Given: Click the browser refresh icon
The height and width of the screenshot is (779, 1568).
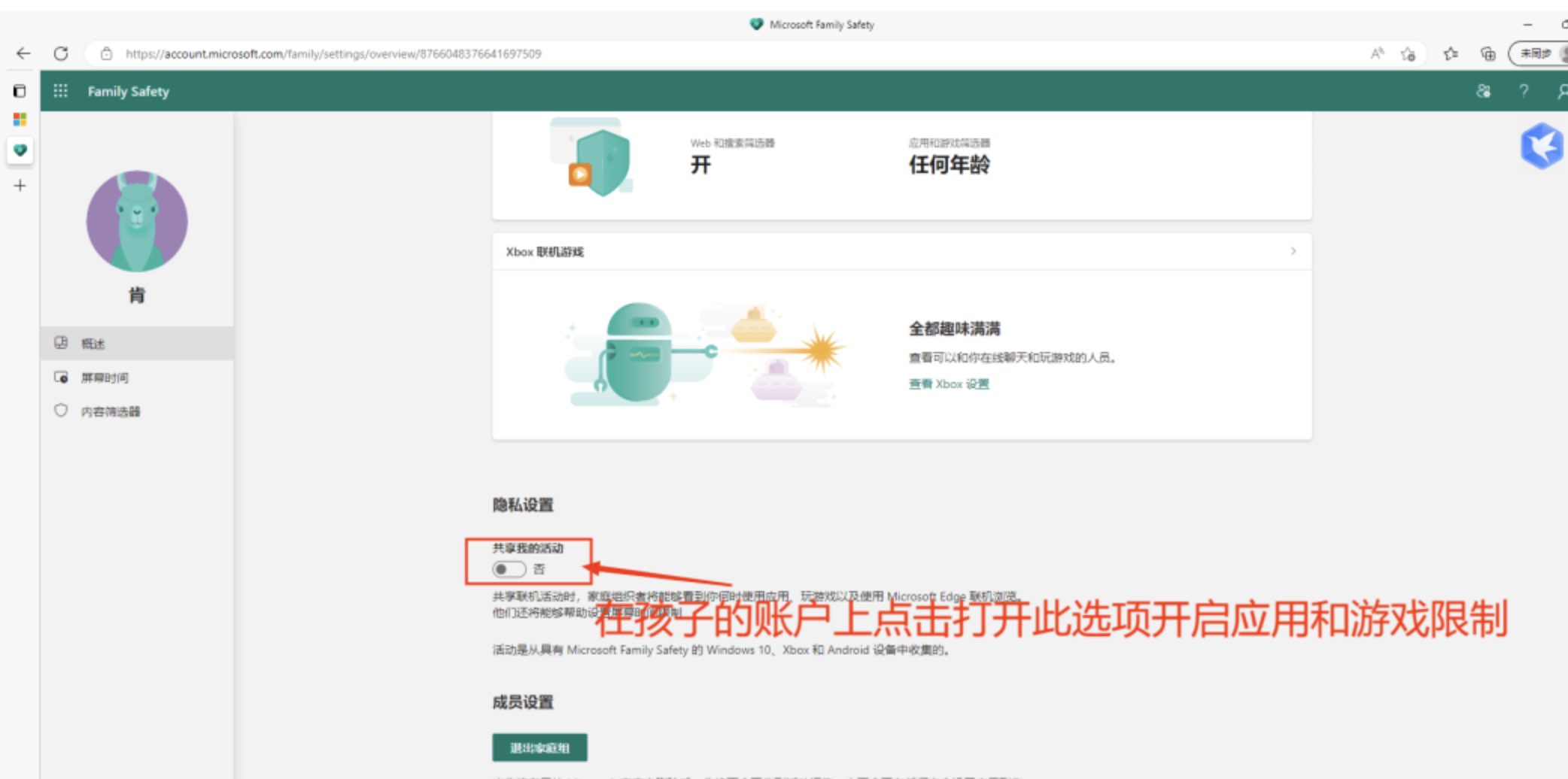Looking at the screenshot, I should point(61,53).
